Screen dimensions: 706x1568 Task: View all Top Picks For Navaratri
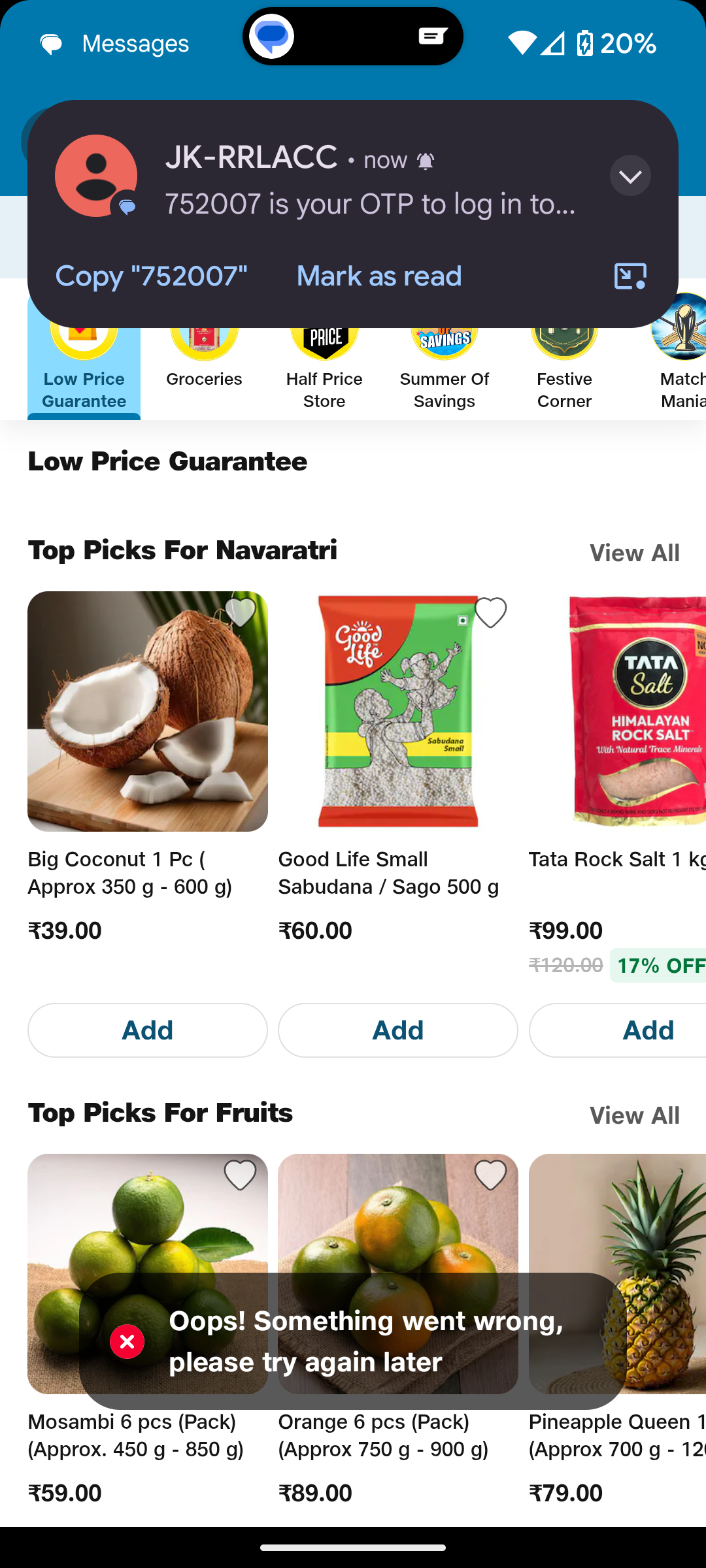click(634, 553)
